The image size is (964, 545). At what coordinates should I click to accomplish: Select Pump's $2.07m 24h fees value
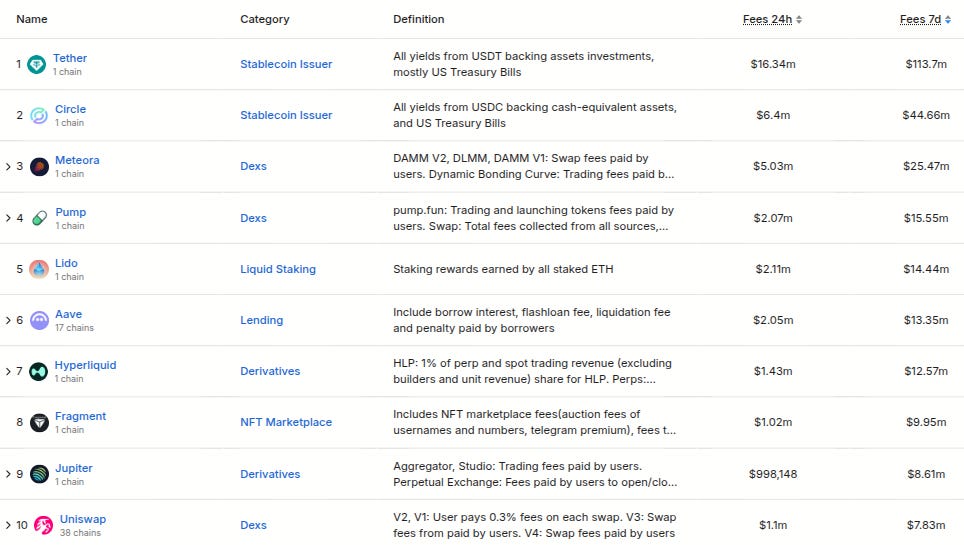tap(773, 218)
